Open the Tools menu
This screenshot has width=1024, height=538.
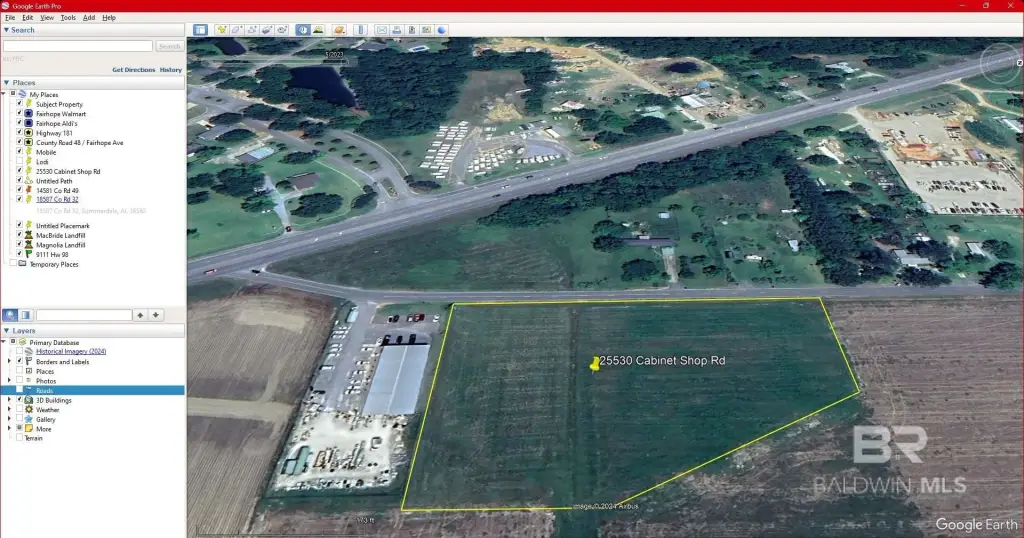click(68, 18)
